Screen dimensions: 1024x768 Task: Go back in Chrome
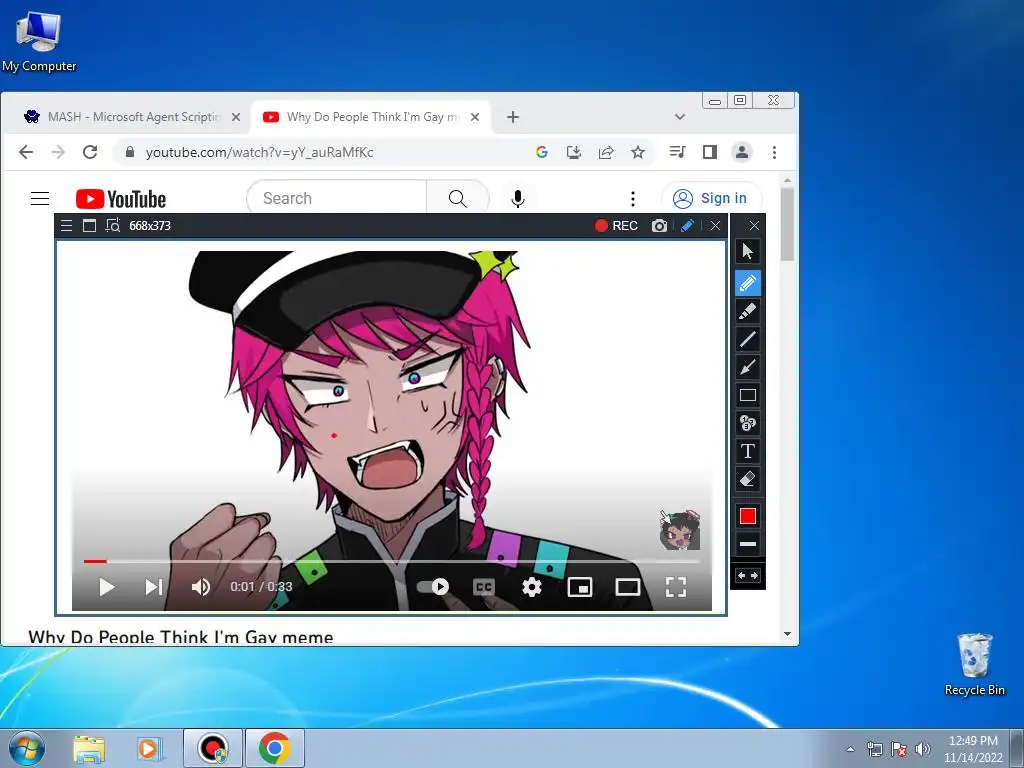26,152
